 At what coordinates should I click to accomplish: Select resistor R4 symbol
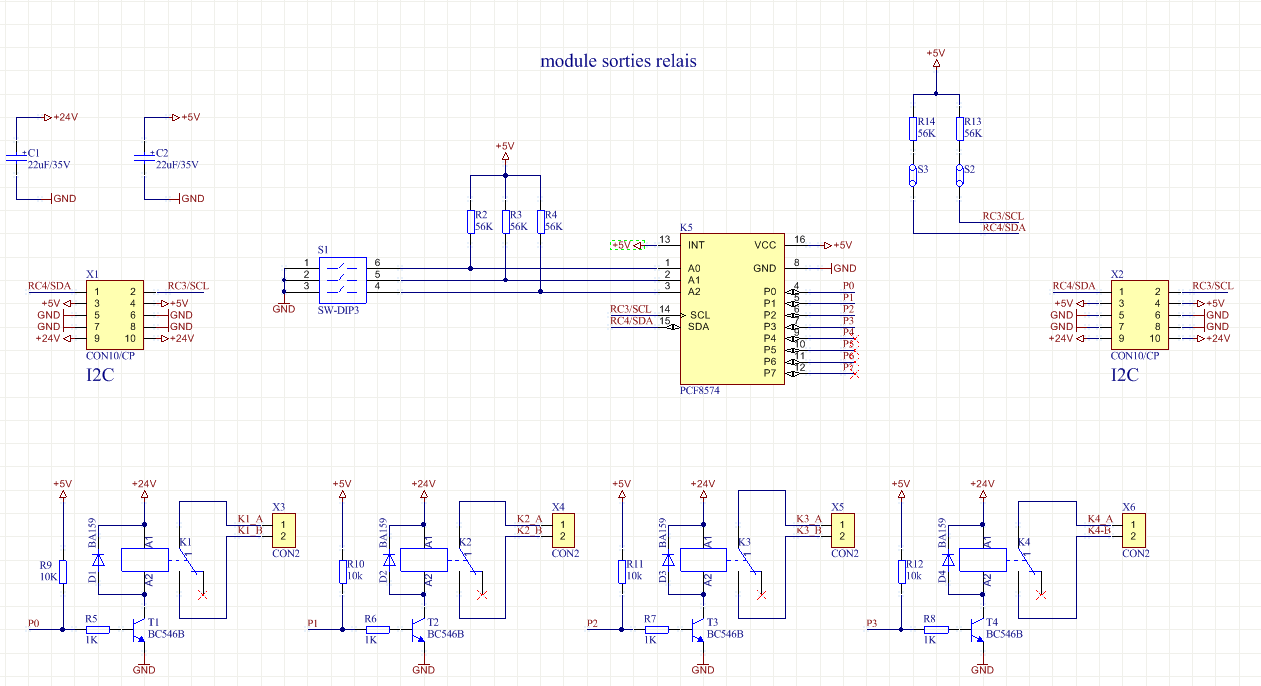point(540,221)
